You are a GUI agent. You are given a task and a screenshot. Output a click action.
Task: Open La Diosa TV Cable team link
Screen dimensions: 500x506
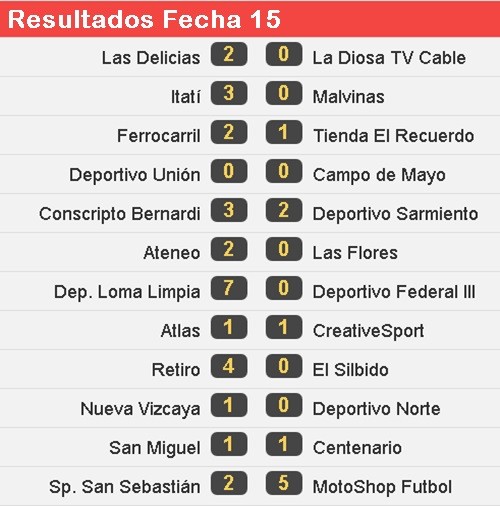coord(389,58)
